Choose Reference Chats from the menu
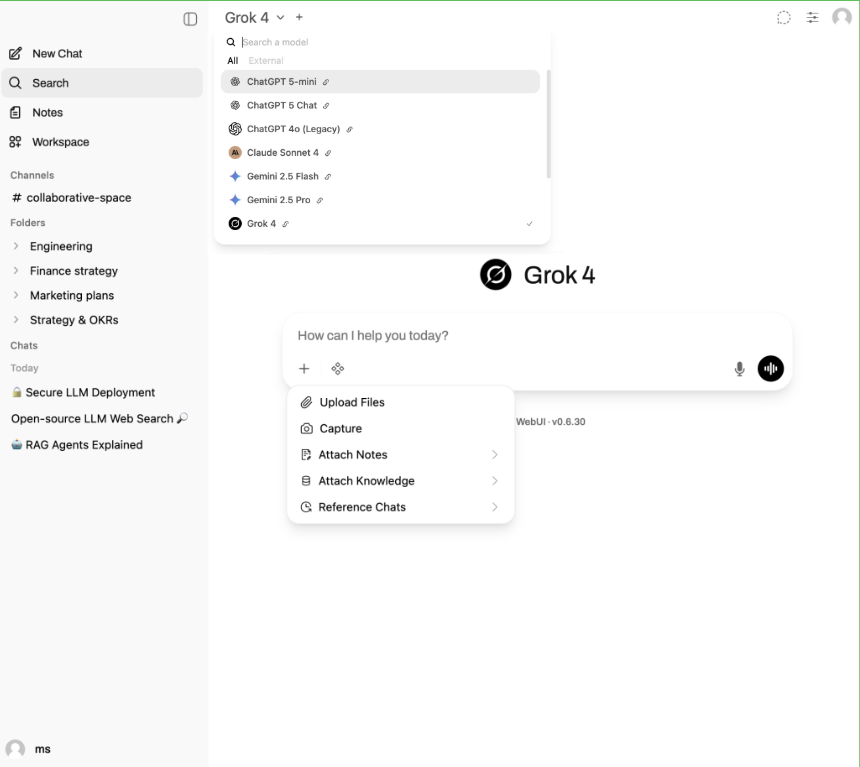This screenshot has height=767, width=860. pyautogui.click(x=360, y=507)
